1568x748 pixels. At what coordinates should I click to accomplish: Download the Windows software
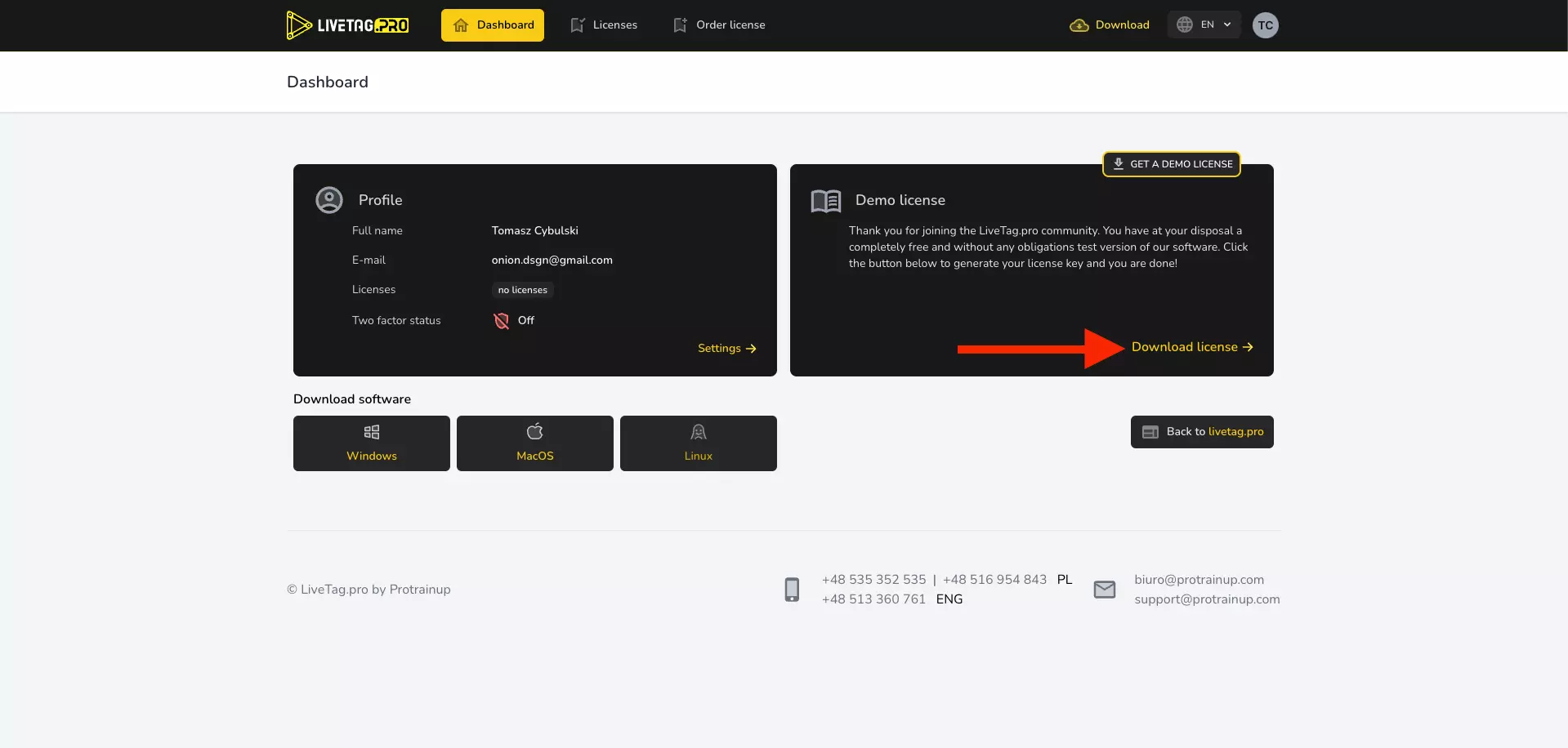click(372, 443)
